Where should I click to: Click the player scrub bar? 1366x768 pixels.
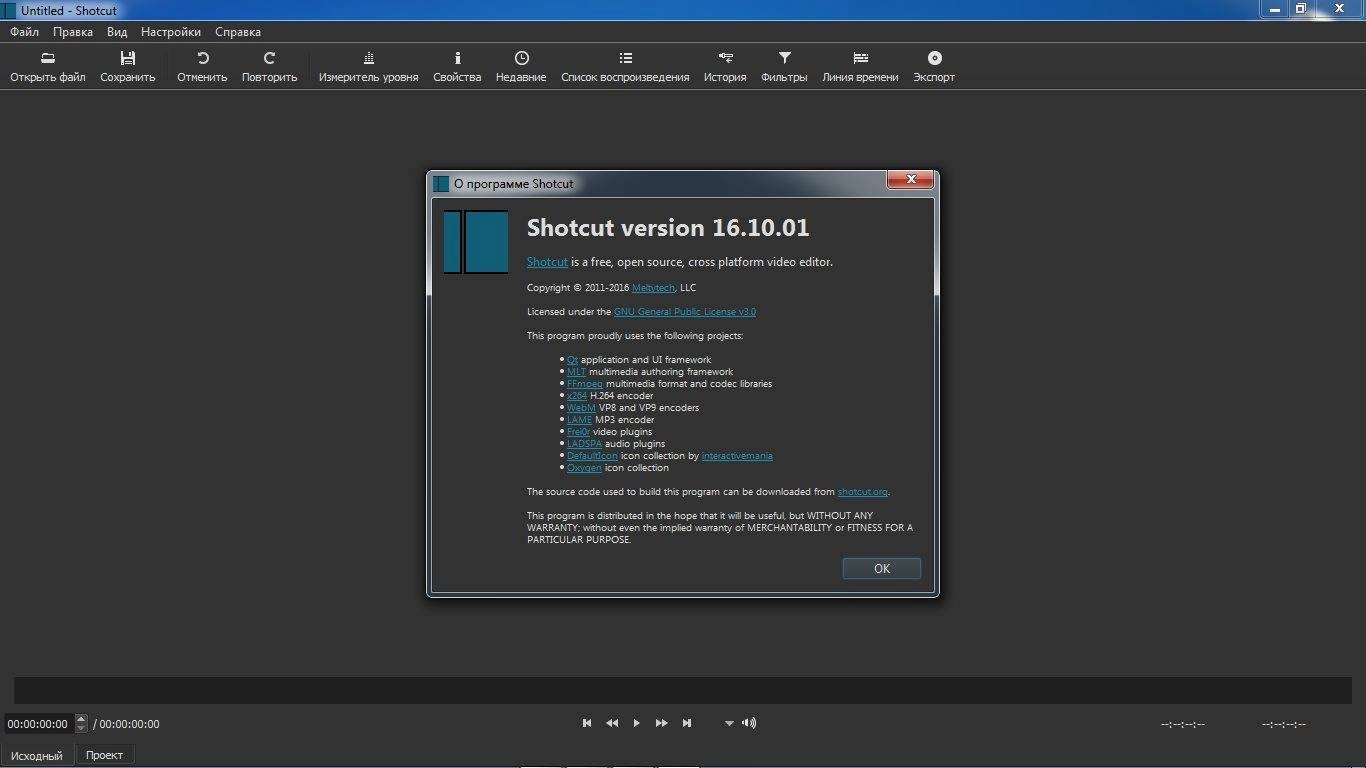pos(683,690)
